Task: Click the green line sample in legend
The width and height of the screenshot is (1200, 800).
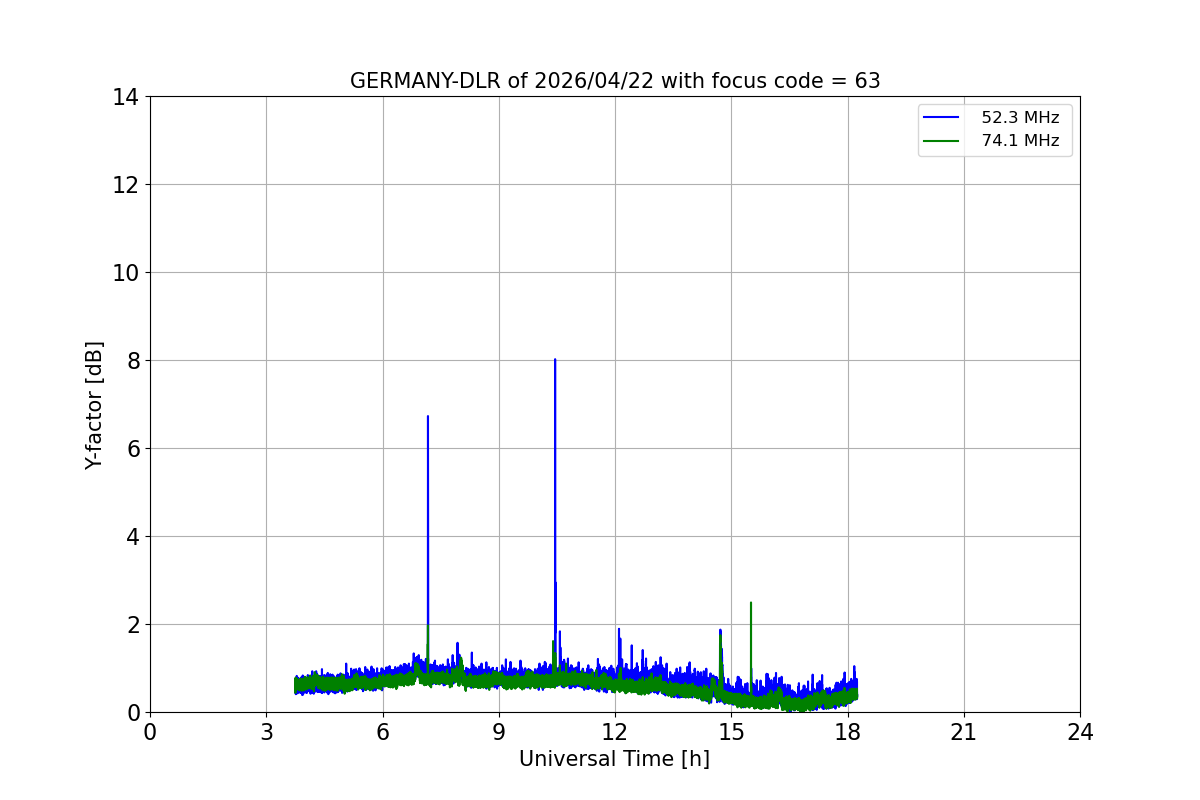Action: [x=942, y=141]
